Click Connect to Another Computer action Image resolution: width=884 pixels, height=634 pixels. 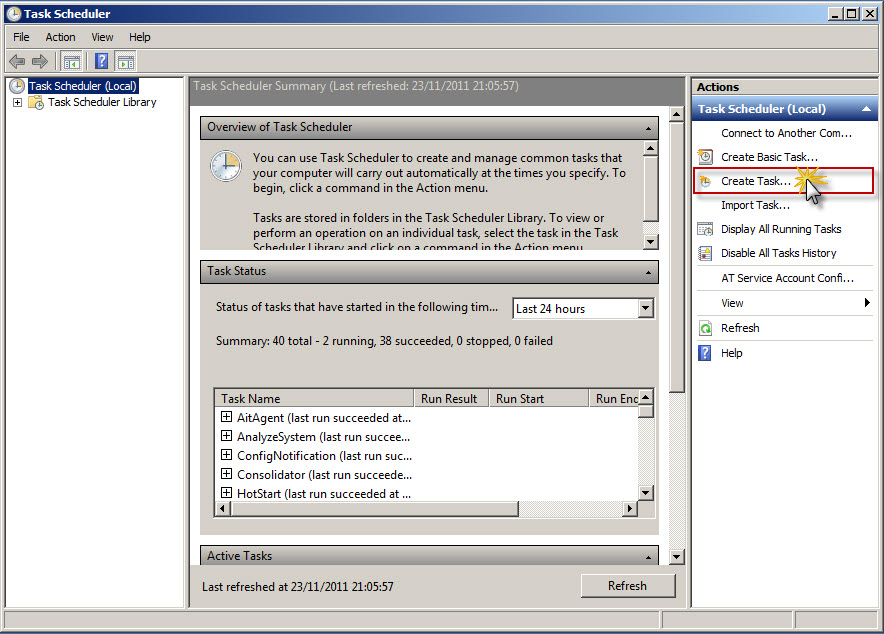tap(786, 133)
